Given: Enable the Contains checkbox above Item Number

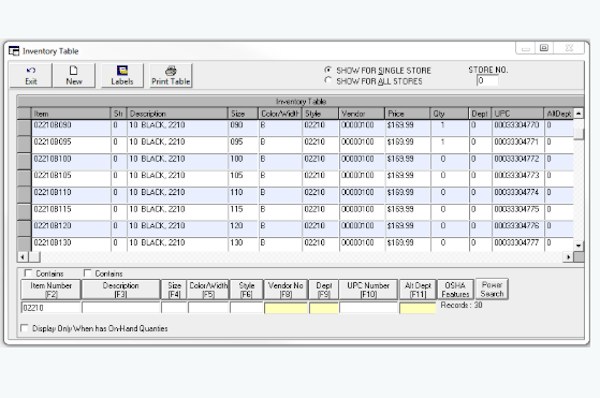Looking at the screenshot, I should (x=28, y=273).
